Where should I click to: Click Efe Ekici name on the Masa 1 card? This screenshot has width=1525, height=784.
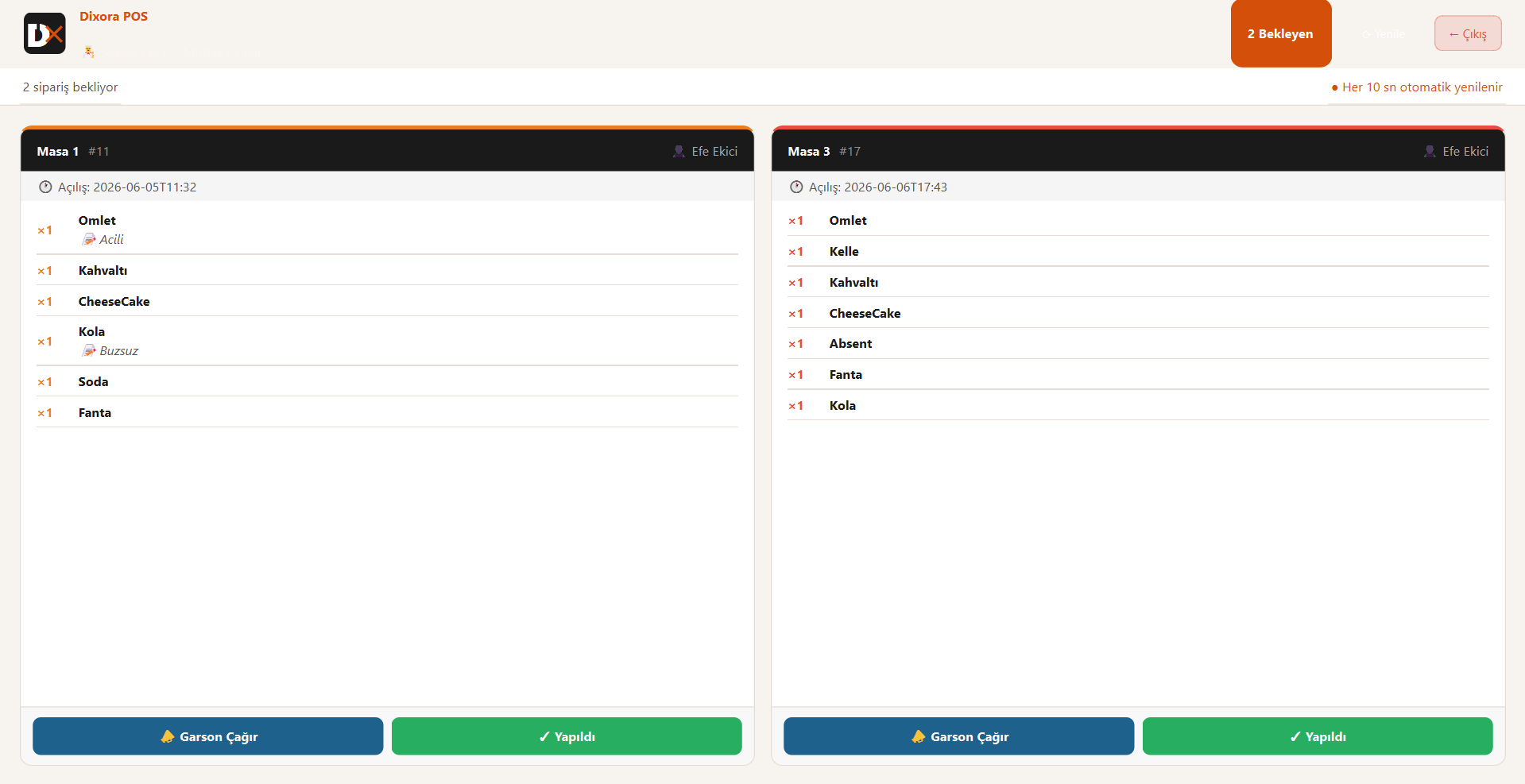[714, 151]
